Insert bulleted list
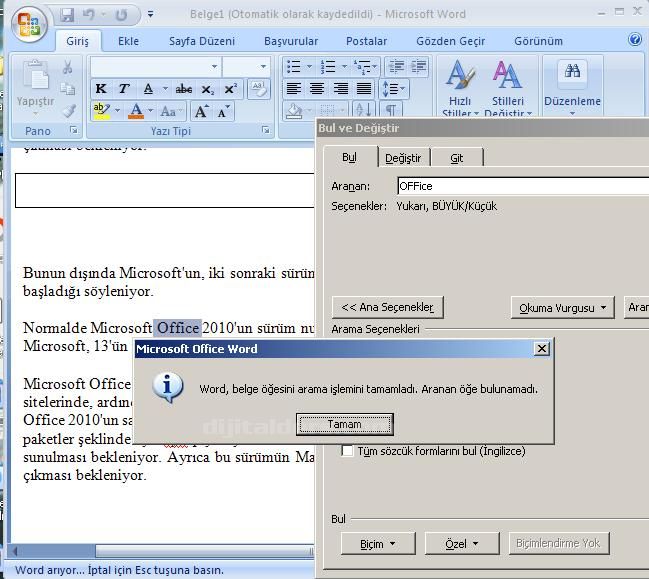The image size is (649, 579). pyautogui.click(x=293, y=67)
